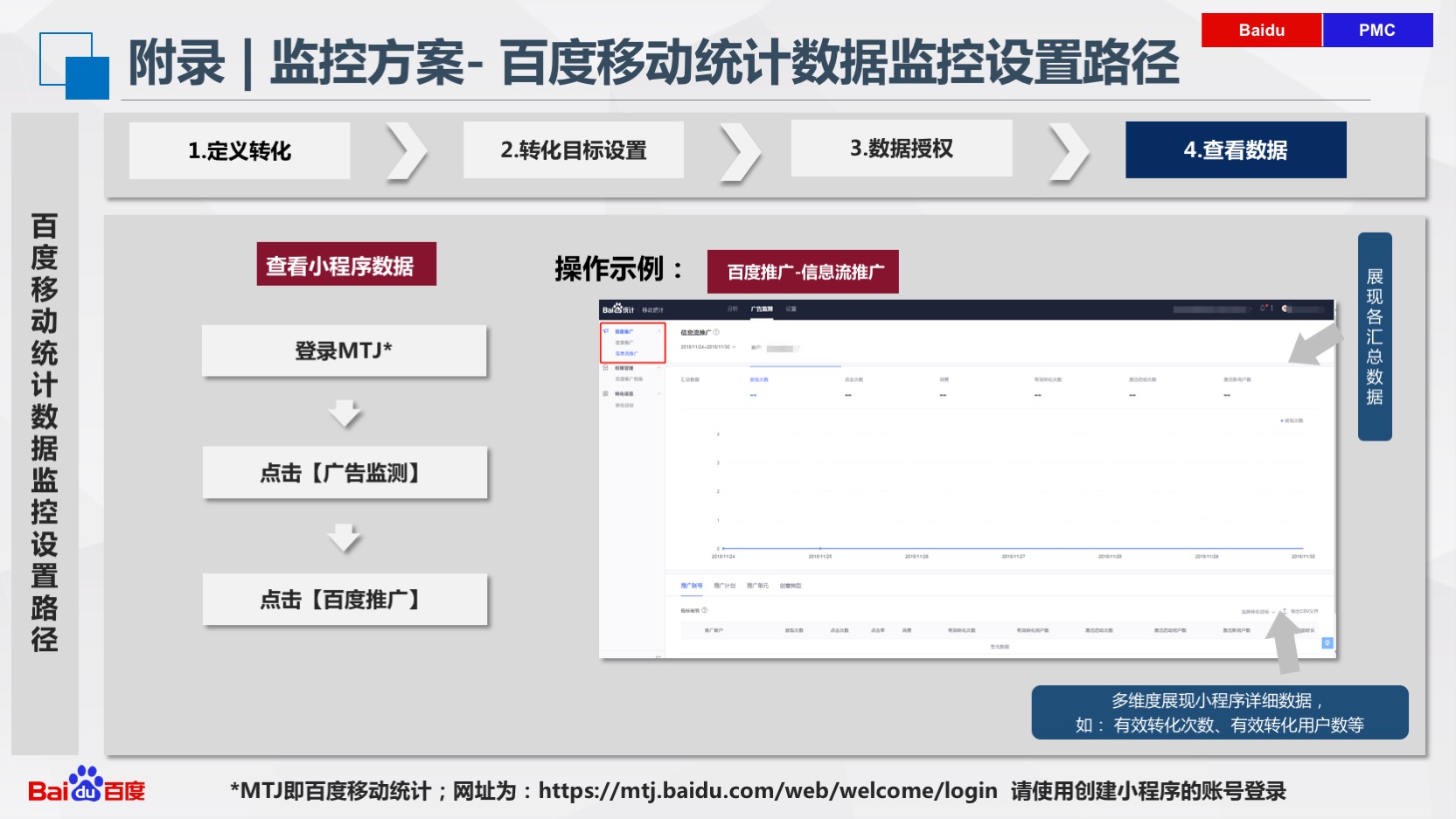Click the 导出CSV文件 export link
Screen dimensions: 1456x819
[x=1304, y=611]
